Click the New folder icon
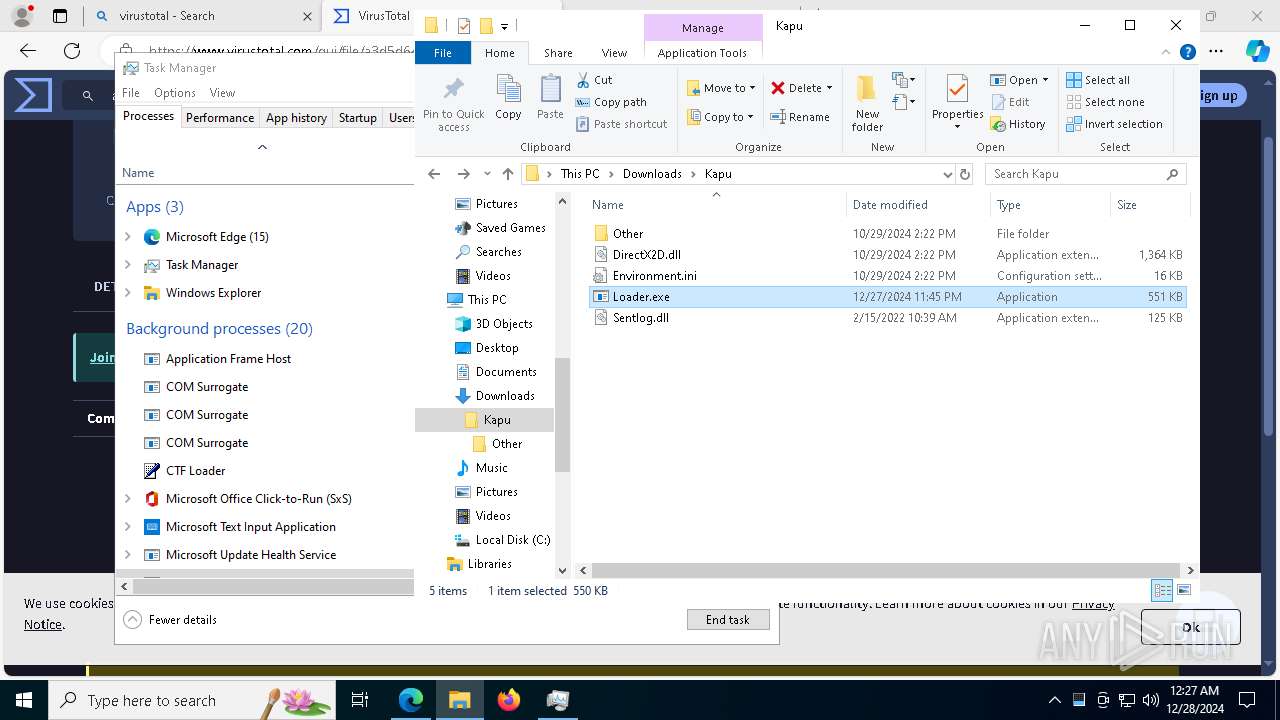Screen dimensions: 1280x720 pos(867,90)
